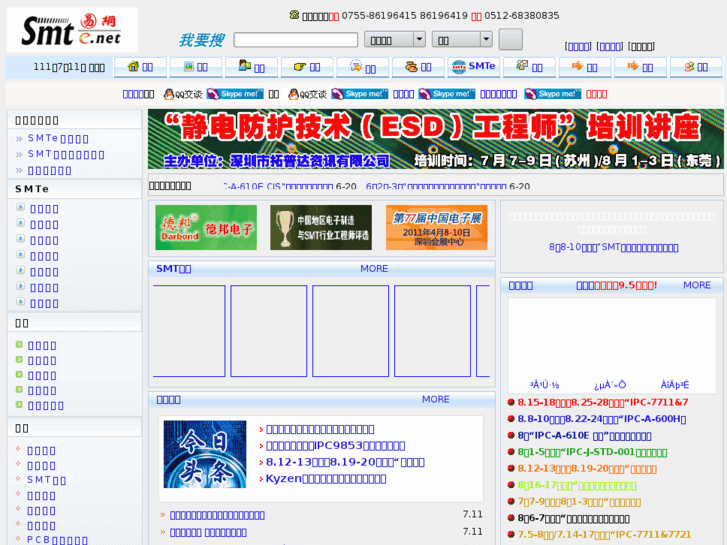The width and height of the screenshot is (727, 545).
Task: Open the home tab with house icon
Action: click(x=140, y=67)
